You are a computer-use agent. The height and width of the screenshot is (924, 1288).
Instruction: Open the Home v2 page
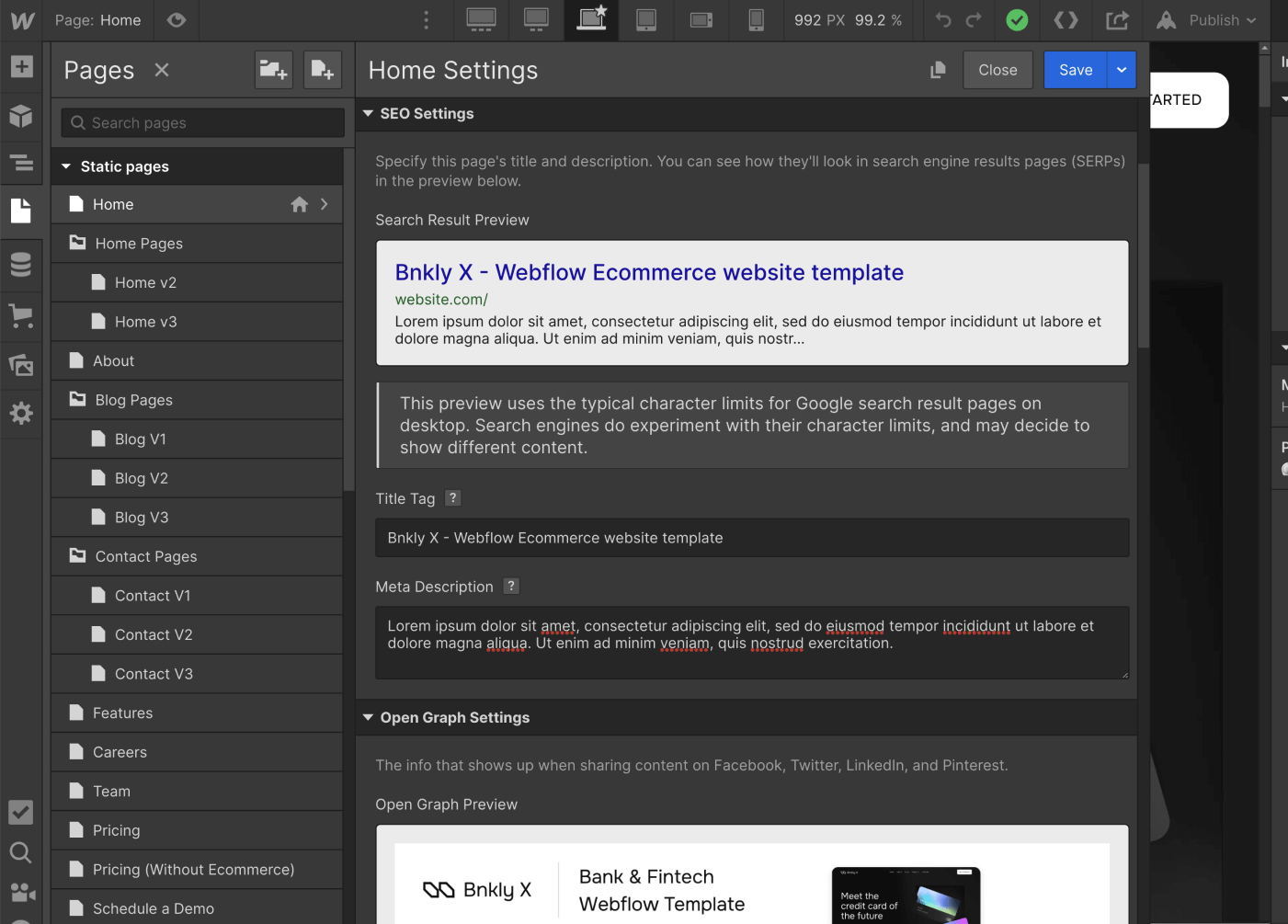(197, 282)
